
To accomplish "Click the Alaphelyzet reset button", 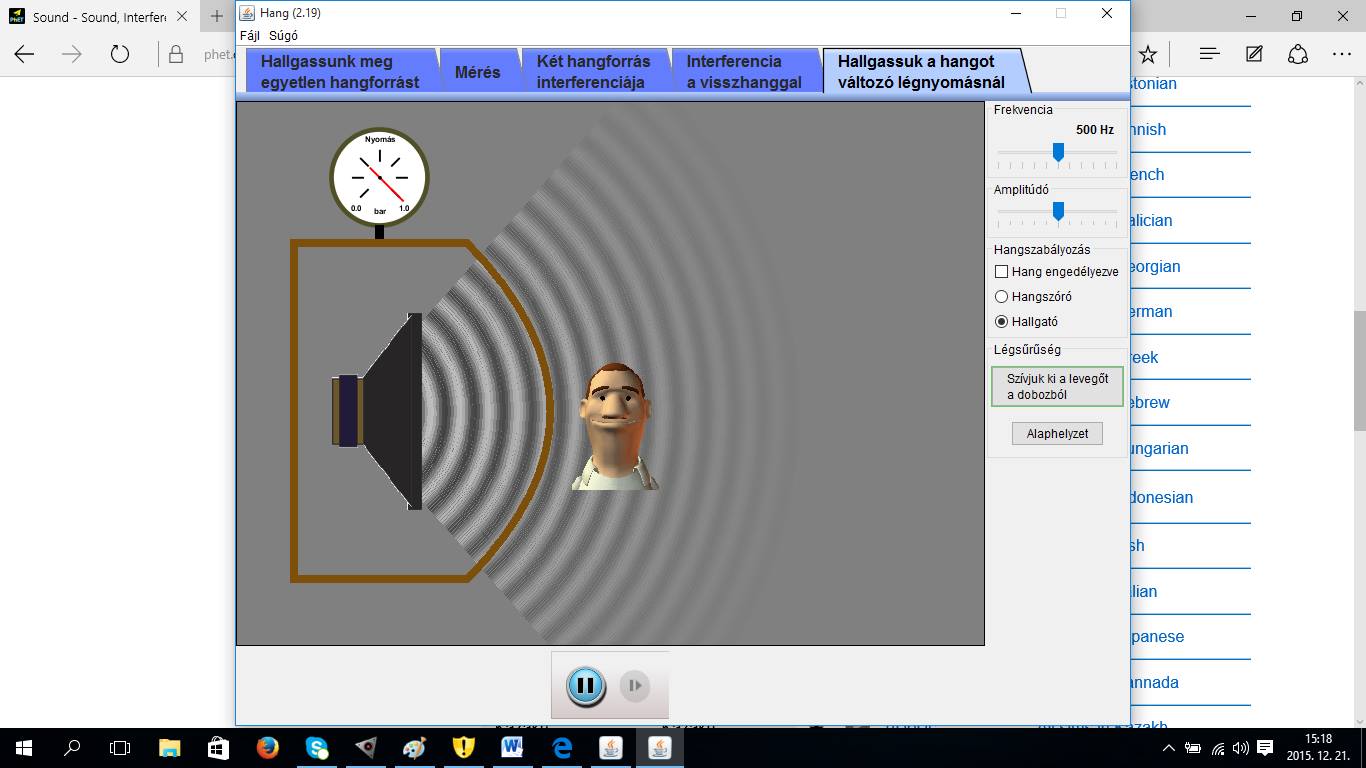I will [1057, 434].
